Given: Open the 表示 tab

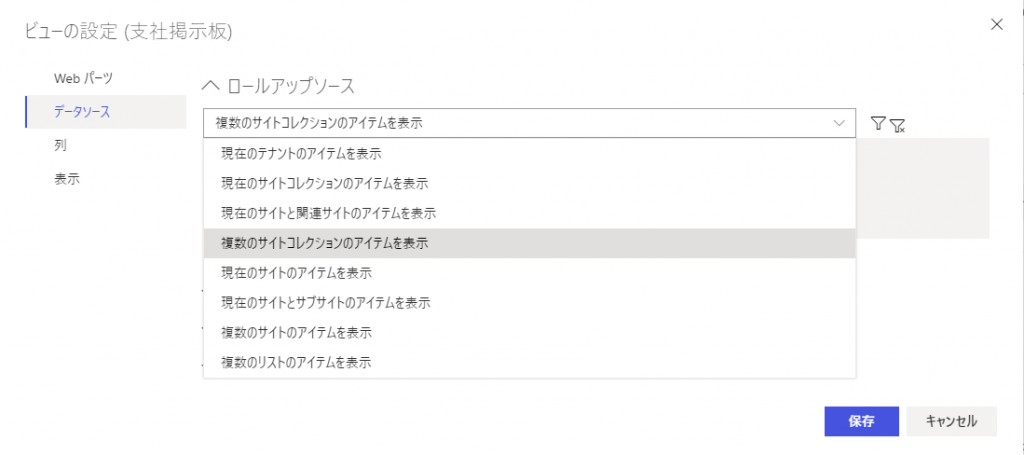Looking at the screenshot, I should click(67, 180).
